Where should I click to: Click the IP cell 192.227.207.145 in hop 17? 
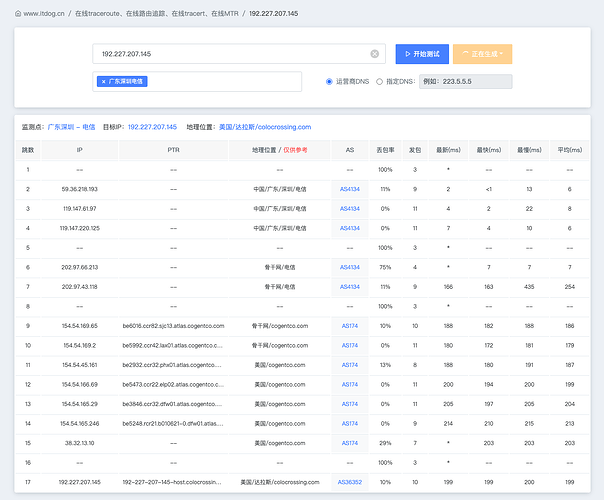pos(79,482)
